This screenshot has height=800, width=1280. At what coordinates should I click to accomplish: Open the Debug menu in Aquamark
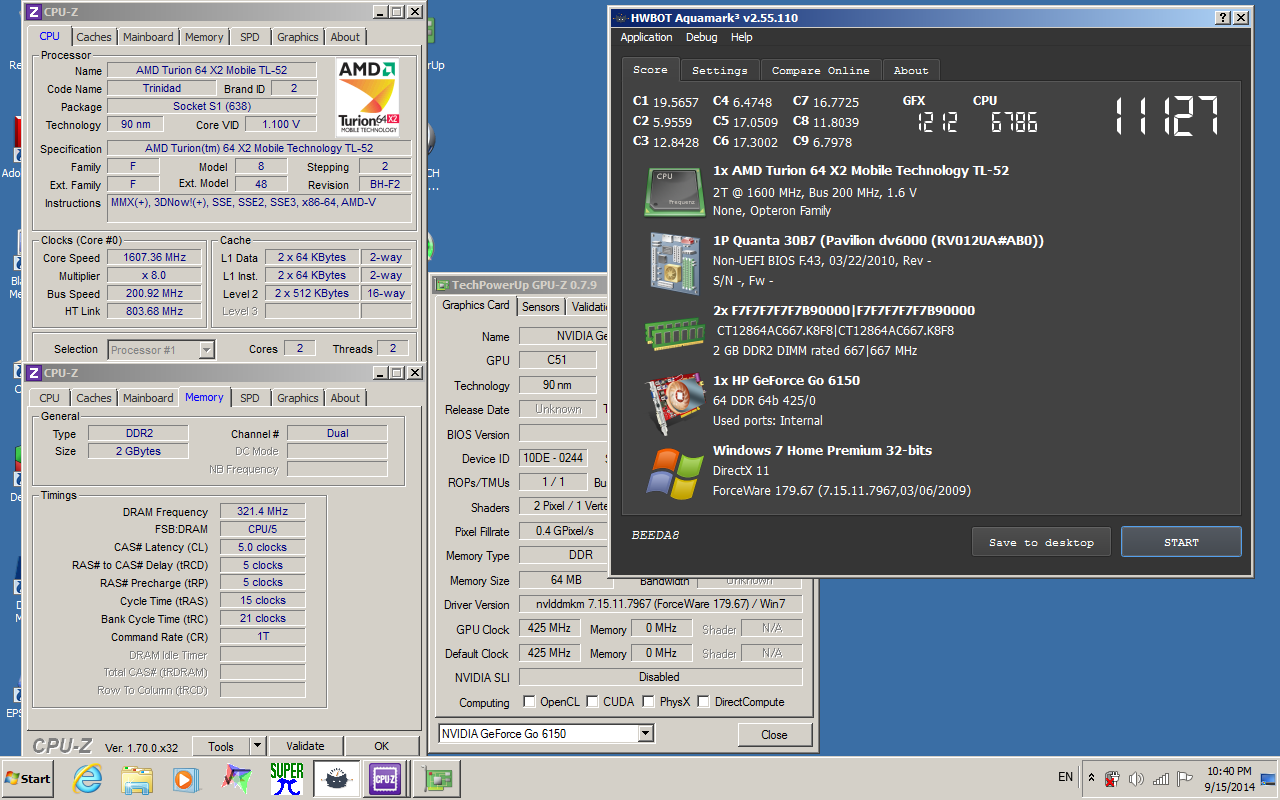tap(701, 38)
